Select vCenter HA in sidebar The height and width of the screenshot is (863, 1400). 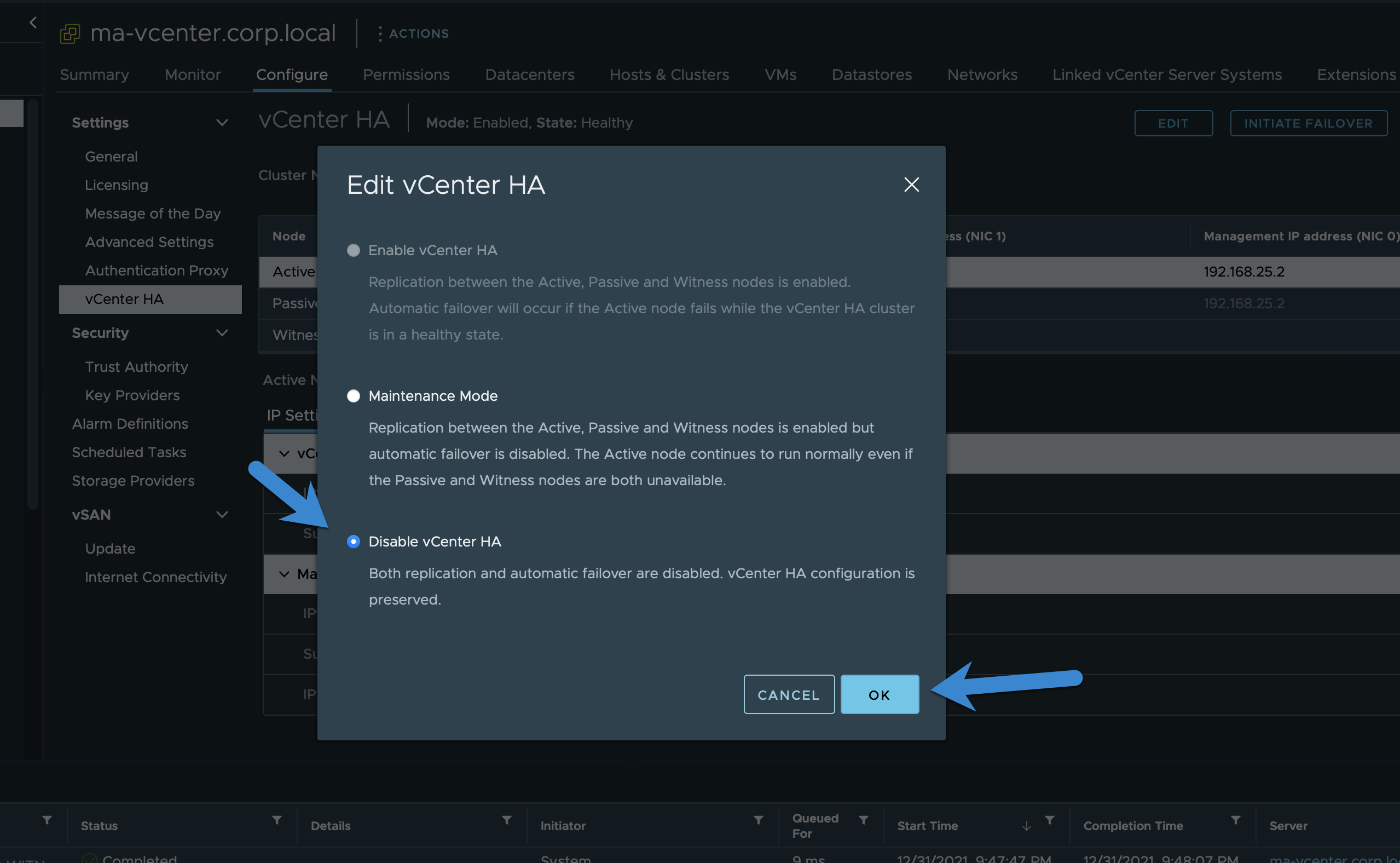pos(150,299)
